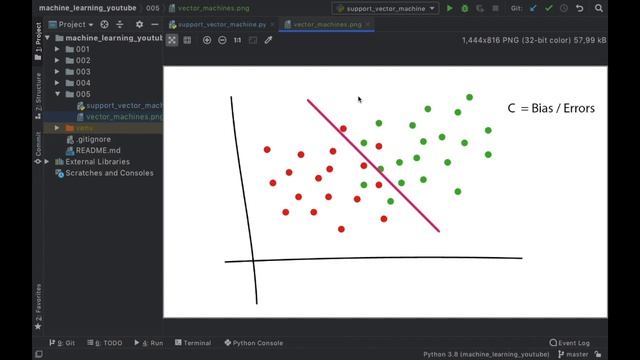Expand the 003 folder

click(57, 72)
